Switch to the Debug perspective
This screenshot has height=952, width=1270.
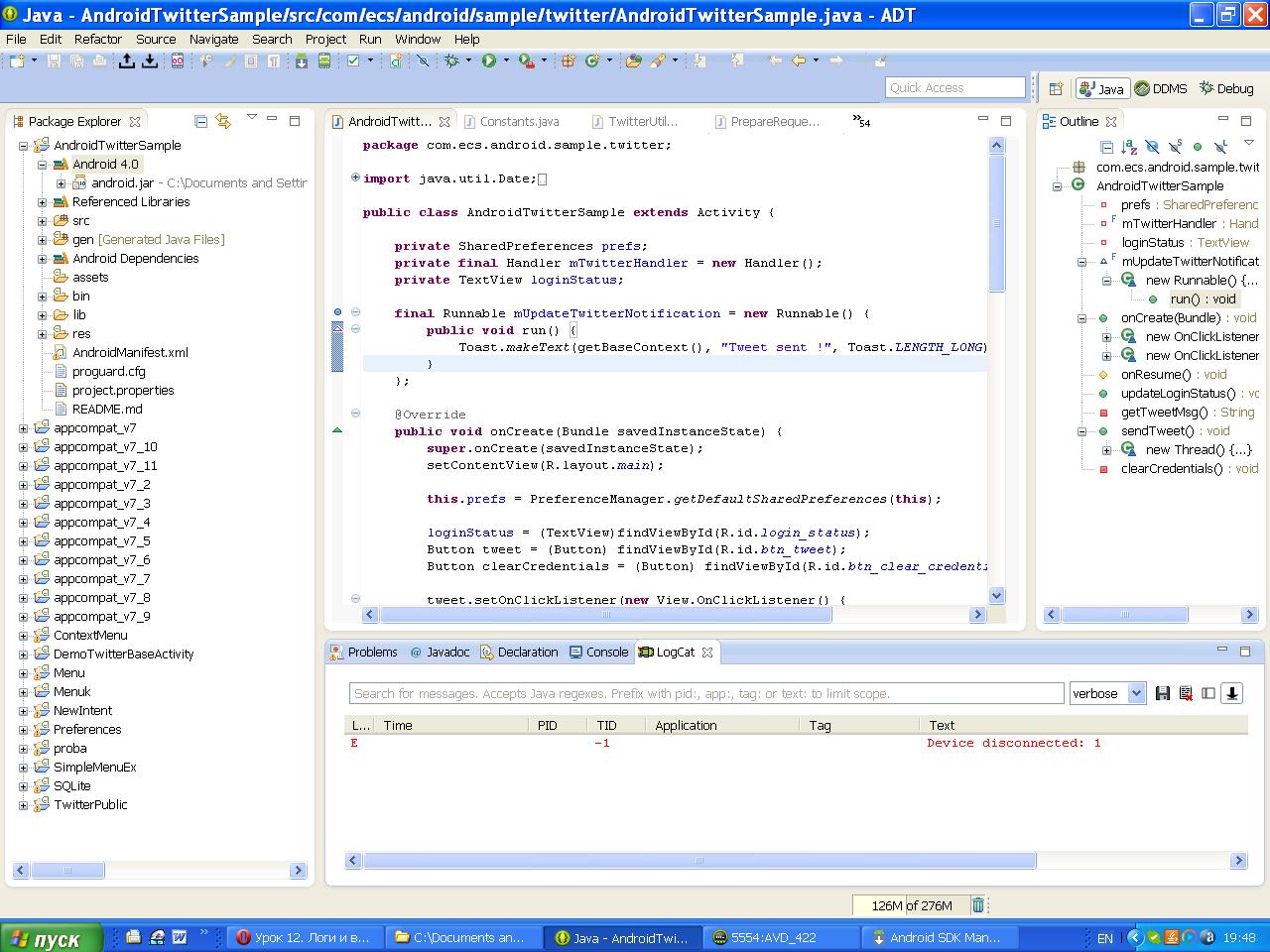click(x=1226, y=88)
